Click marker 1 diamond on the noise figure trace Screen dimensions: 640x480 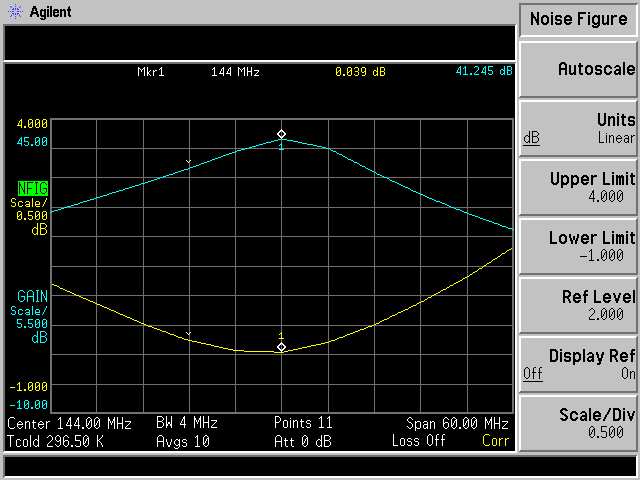pyautogui.click(x=281, y=347)
